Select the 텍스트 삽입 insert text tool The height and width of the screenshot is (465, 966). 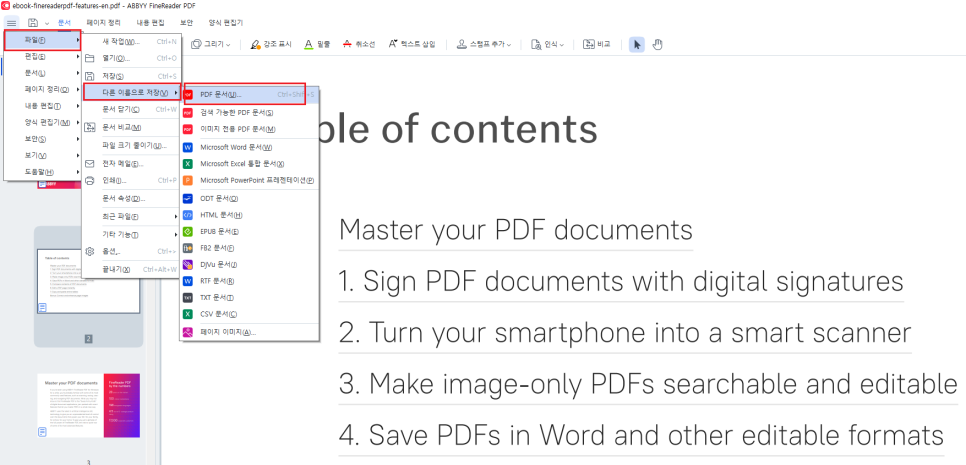coord(412,44)
